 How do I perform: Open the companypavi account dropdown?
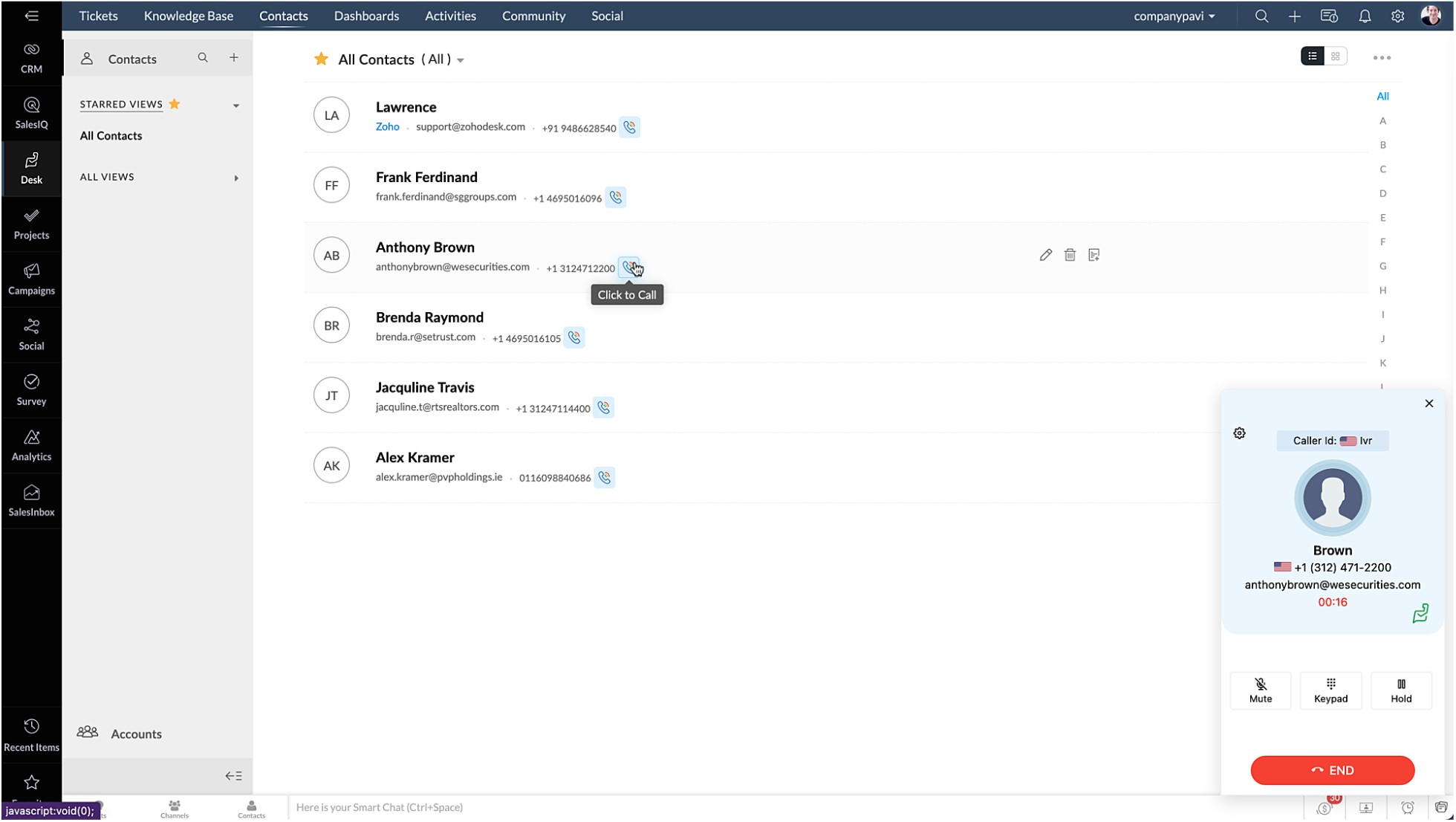[1173, 15]
